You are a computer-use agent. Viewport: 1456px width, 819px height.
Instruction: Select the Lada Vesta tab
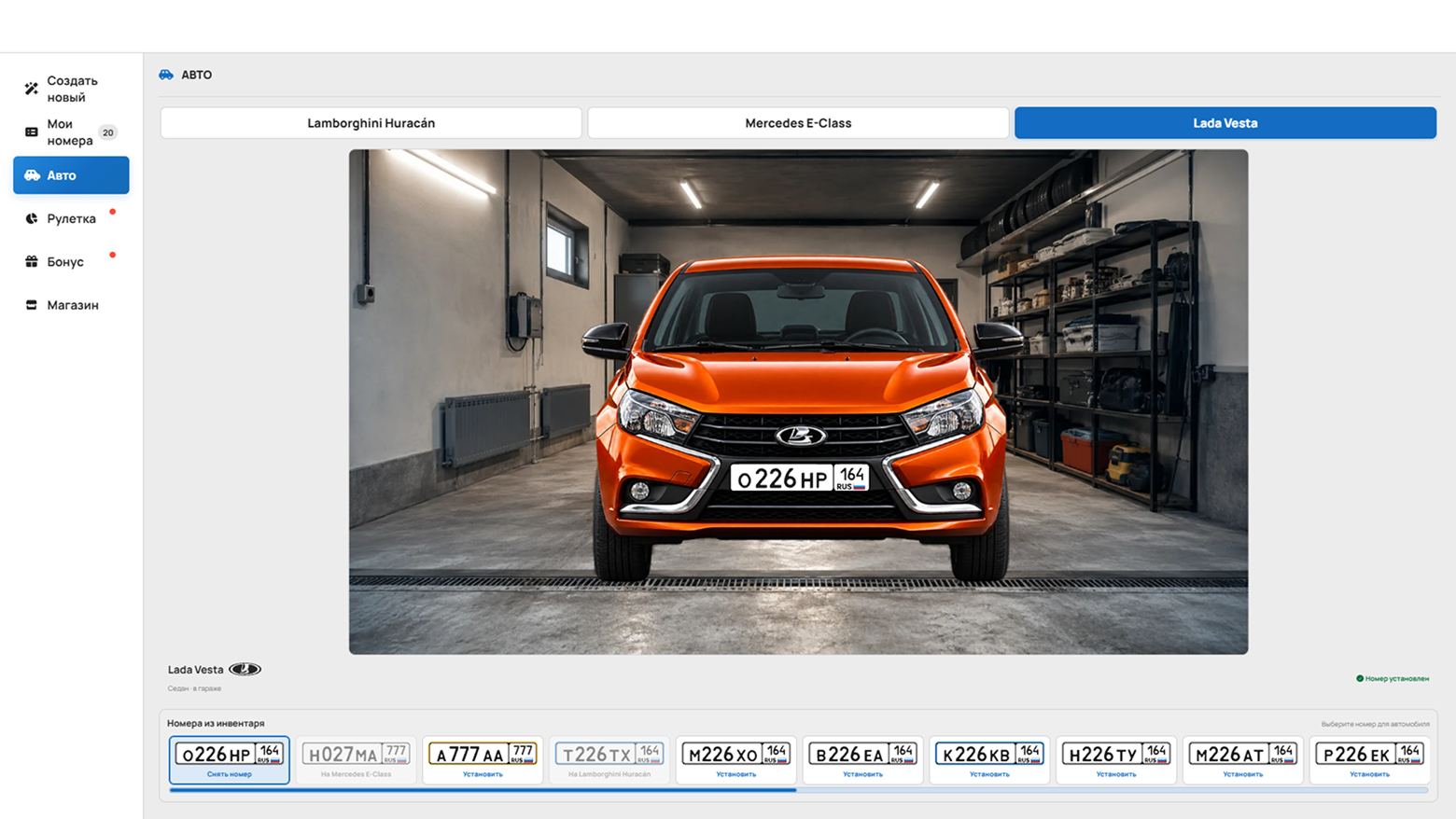coord(1225,123)
